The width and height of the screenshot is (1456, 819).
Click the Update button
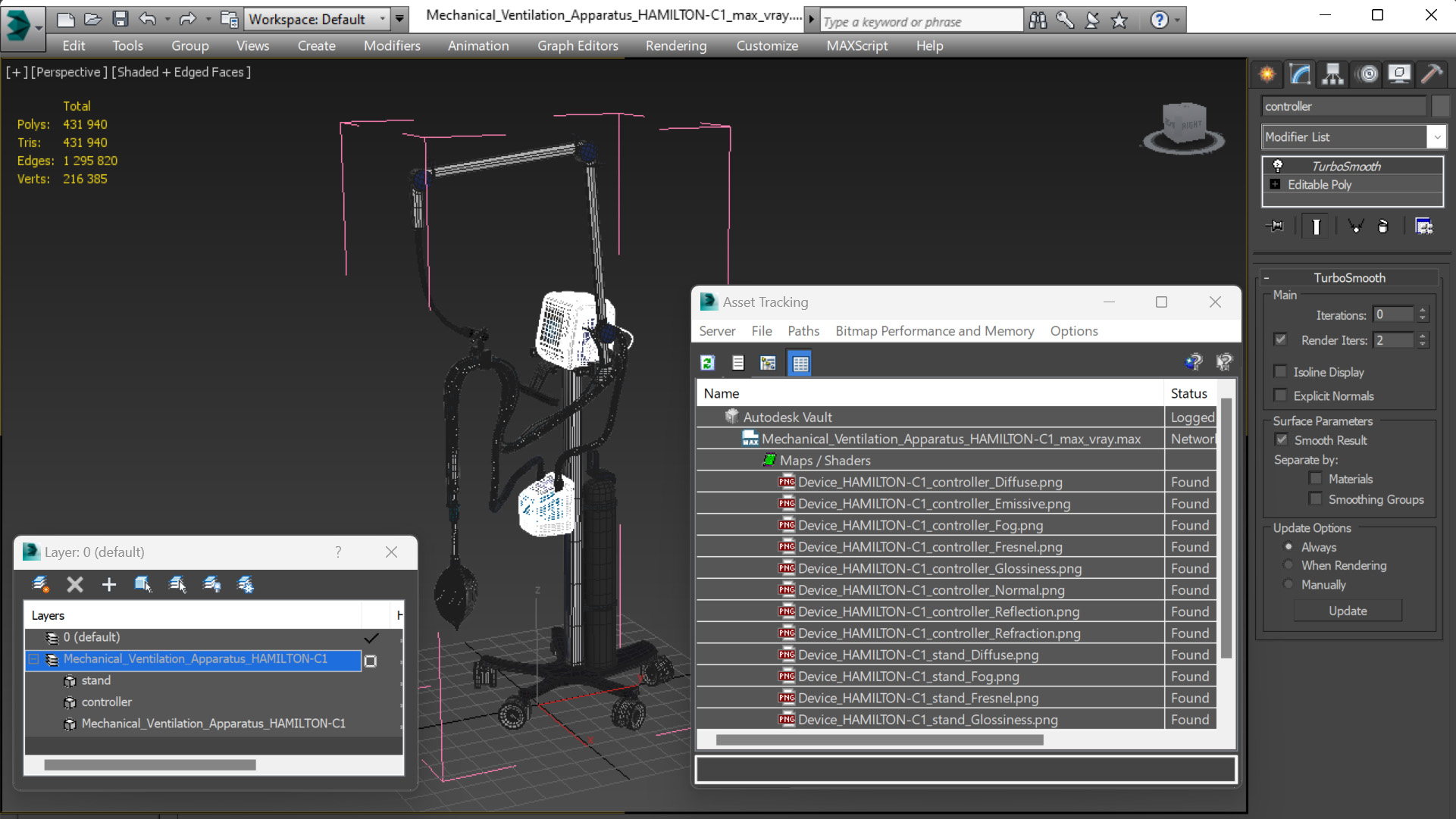(x=1348, y=611)
